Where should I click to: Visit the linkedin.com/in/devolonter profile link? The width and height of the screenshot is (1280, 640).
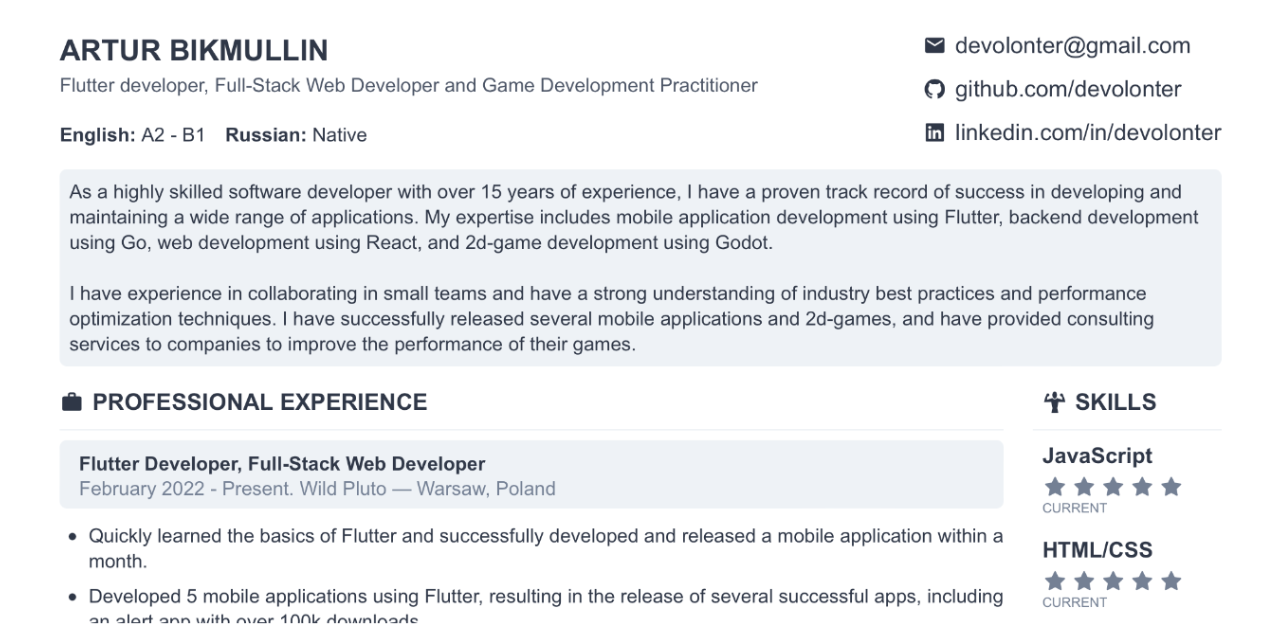[1088, 133]
